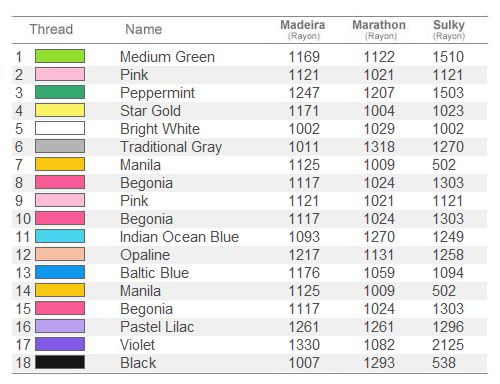Screen dimensions: 500x384
Task: Select the Indian Ocean Blue name text
Action: [x=179, y=237]
